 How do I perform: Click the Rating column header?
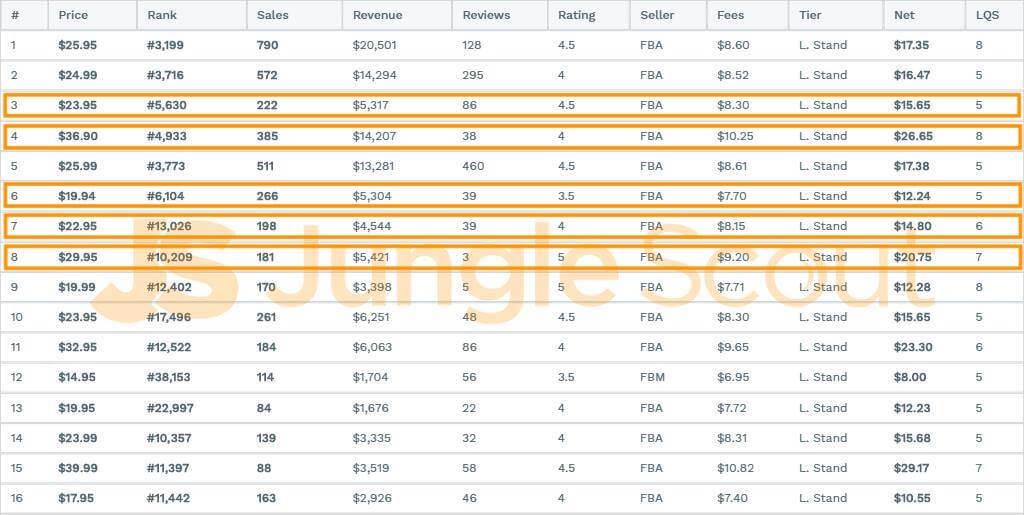(577, 15)
